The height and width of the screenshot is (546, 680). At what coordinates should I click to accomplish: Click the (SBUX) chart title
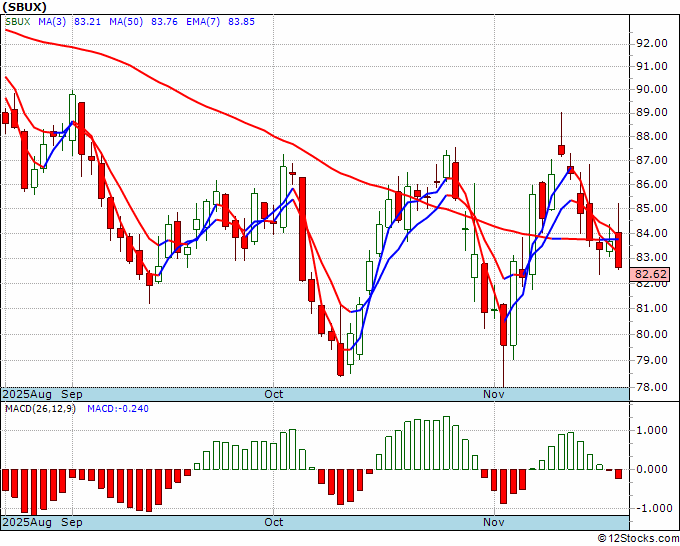[x=24, y=7]
